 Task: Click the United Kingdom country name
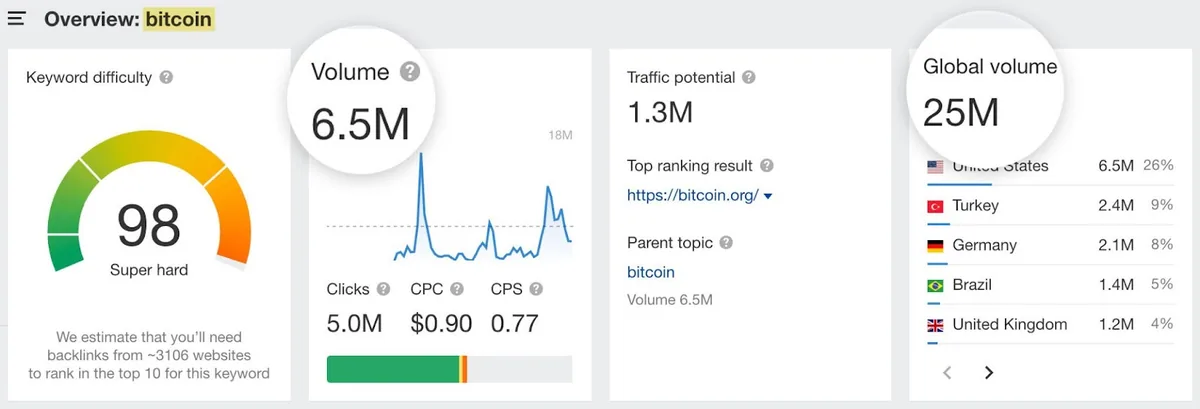(1010, 324)
